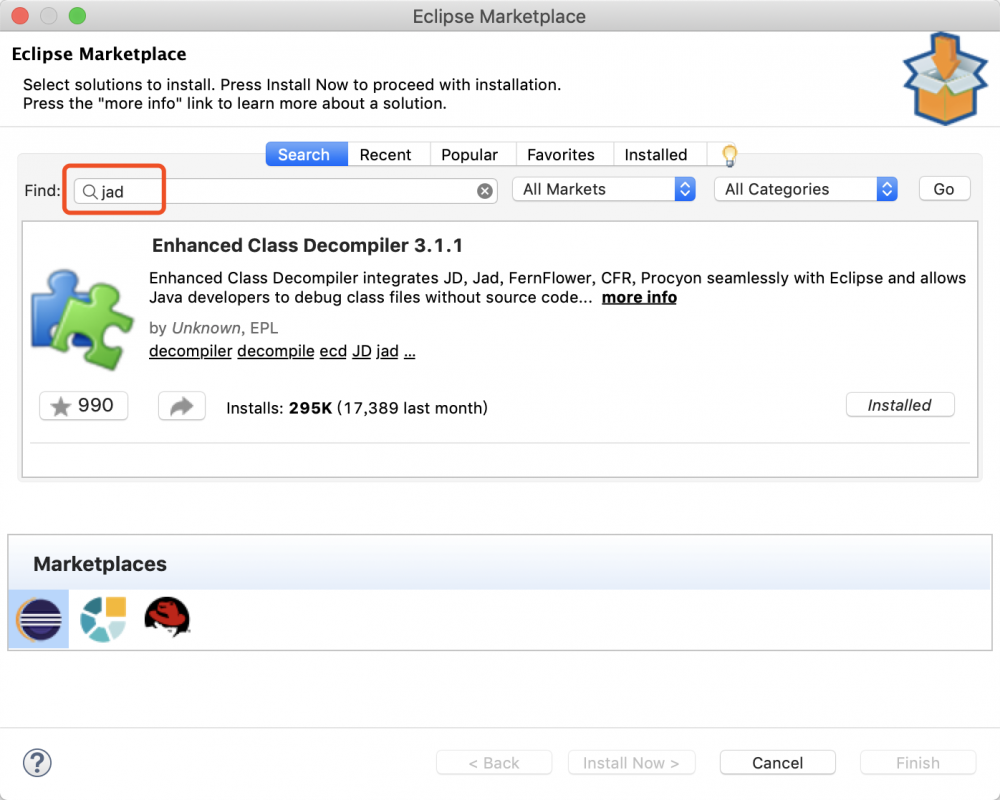Open the more info link

click(639, 298)
